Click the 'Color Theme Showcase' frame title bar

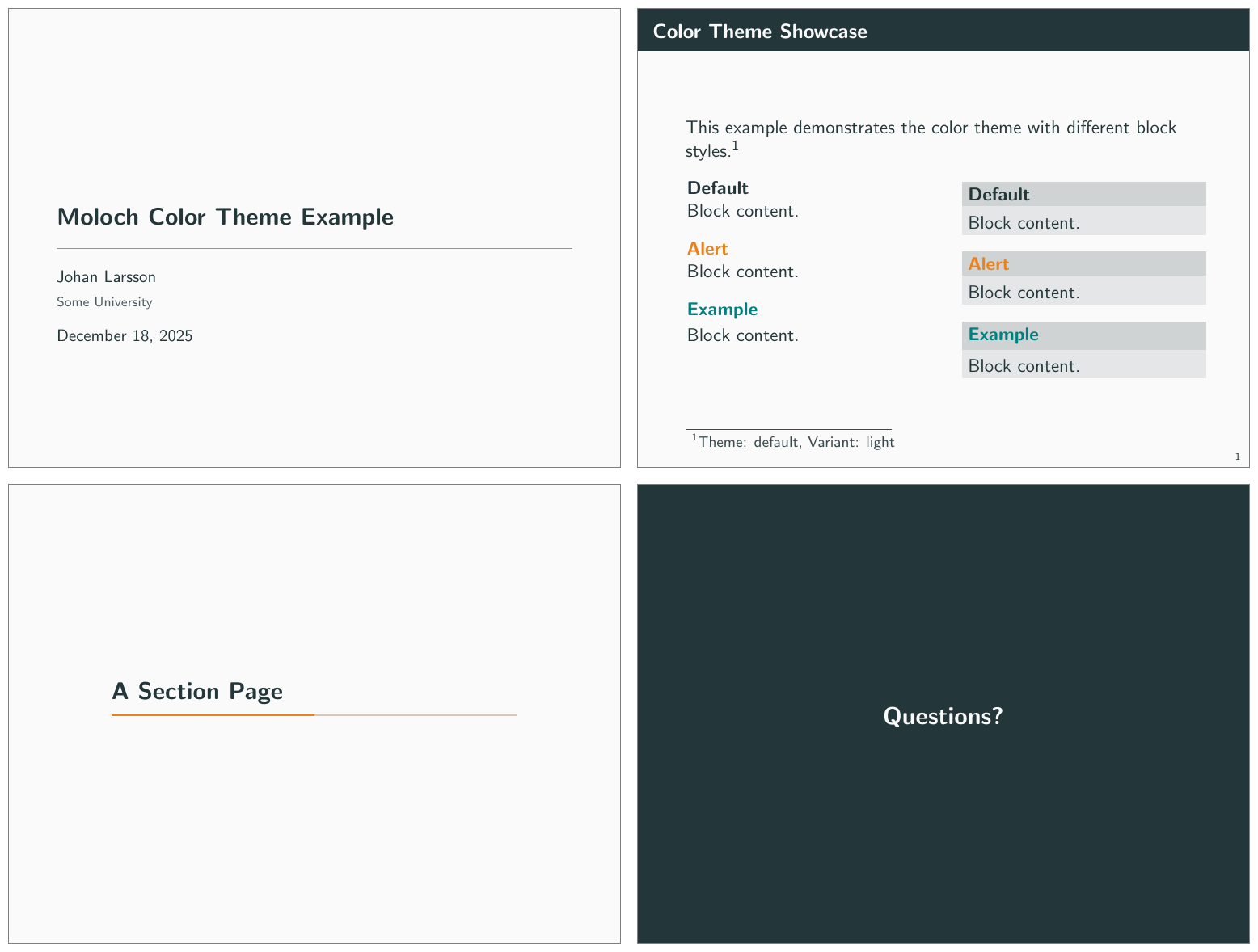[943, 32]
